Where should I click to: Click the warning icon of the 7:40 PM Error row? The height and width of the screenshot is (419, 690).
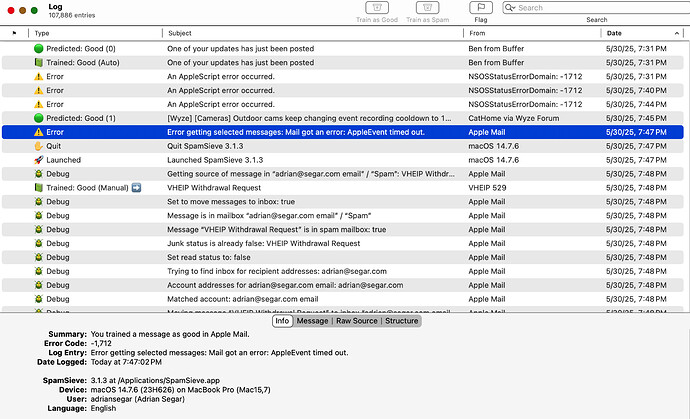point(39,91)
